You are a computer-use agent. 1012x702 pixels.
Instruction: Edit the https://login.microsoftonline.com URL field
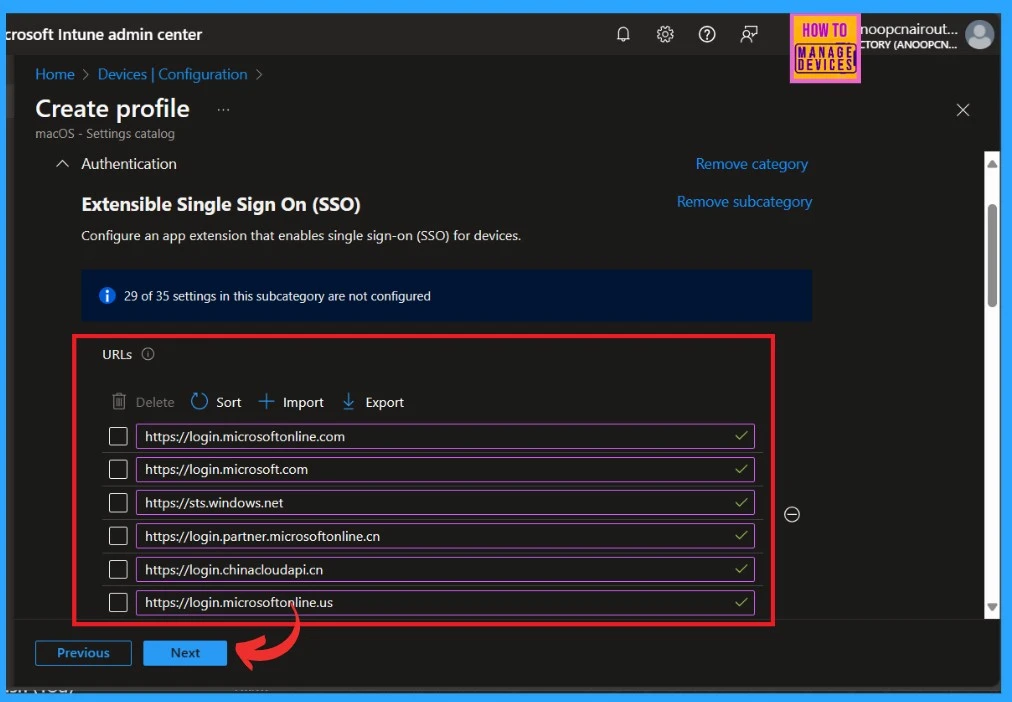(x=445, y=436)
